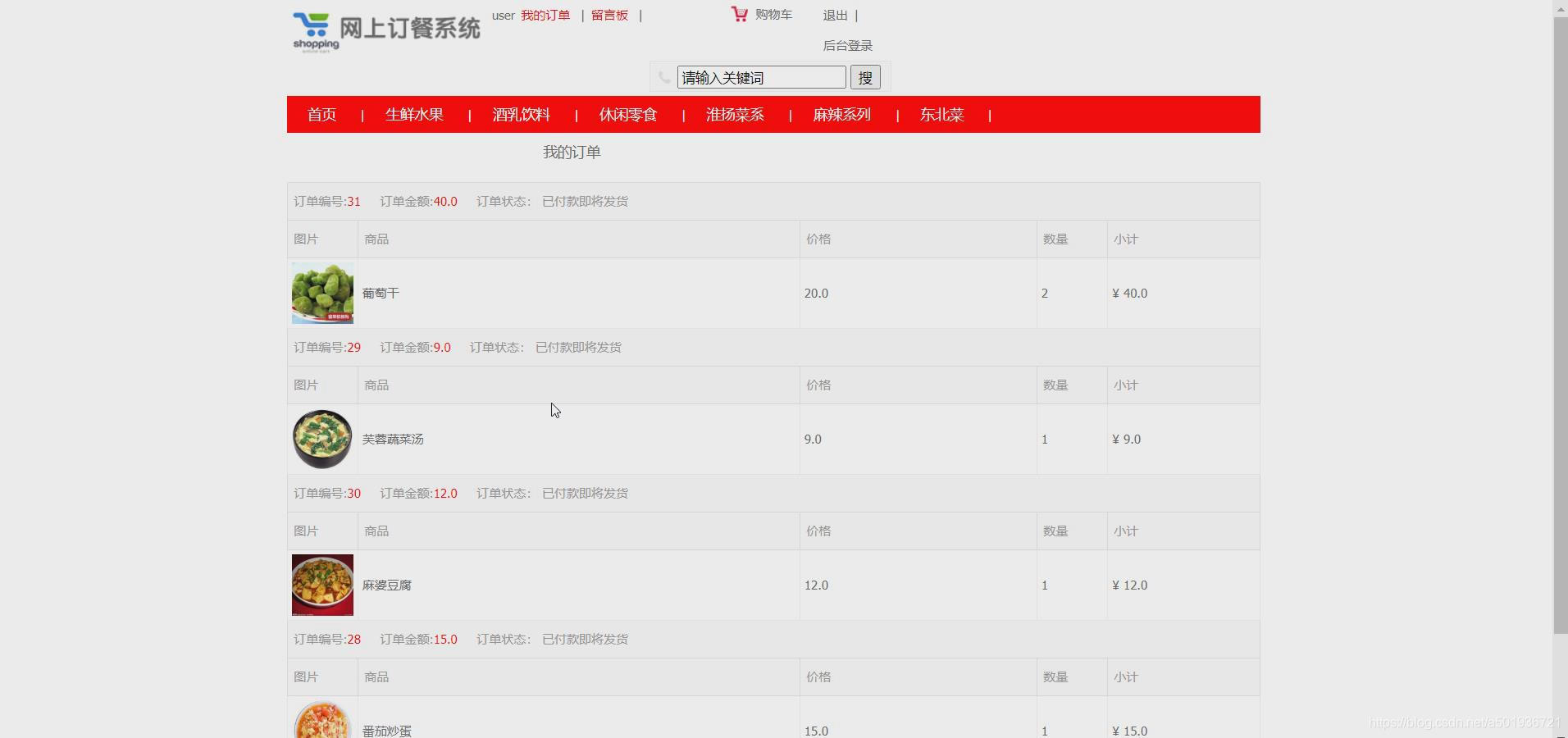Click quantity 2 in 葡萄干 row

click(x=1045, y=293)
